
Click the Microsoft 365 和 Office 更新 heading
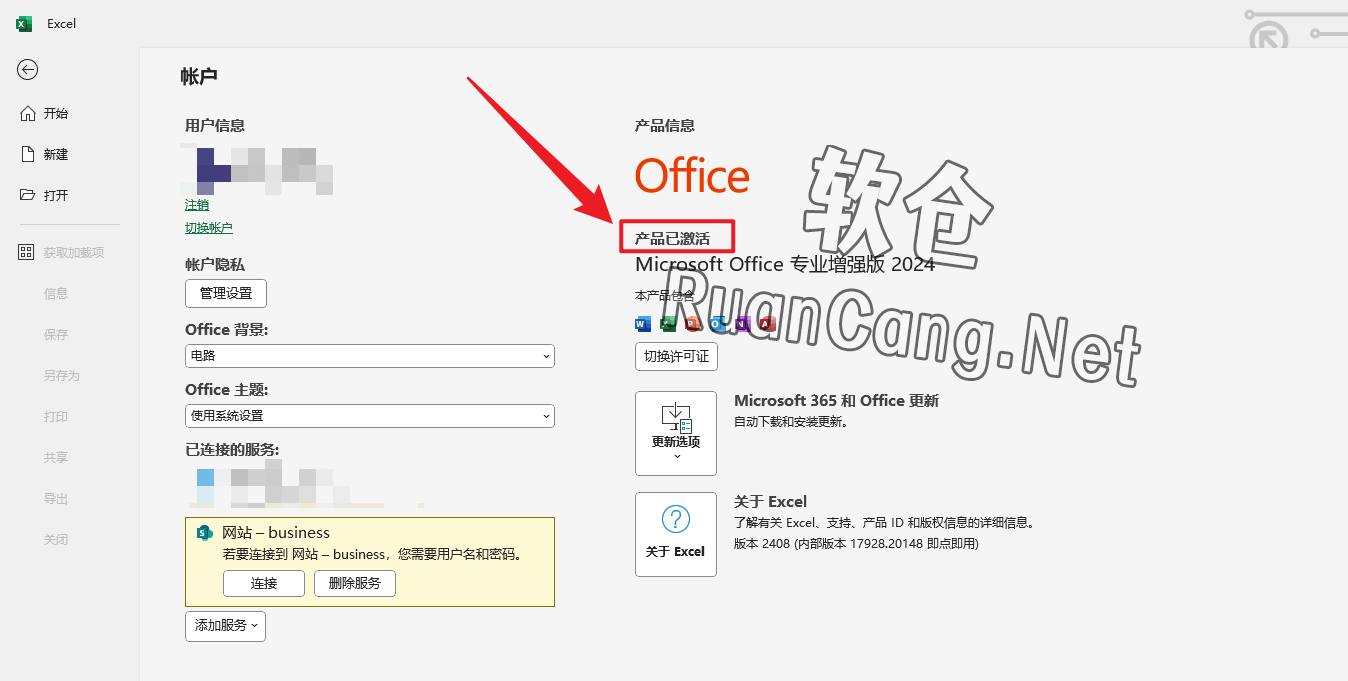[x=836, y=401]
